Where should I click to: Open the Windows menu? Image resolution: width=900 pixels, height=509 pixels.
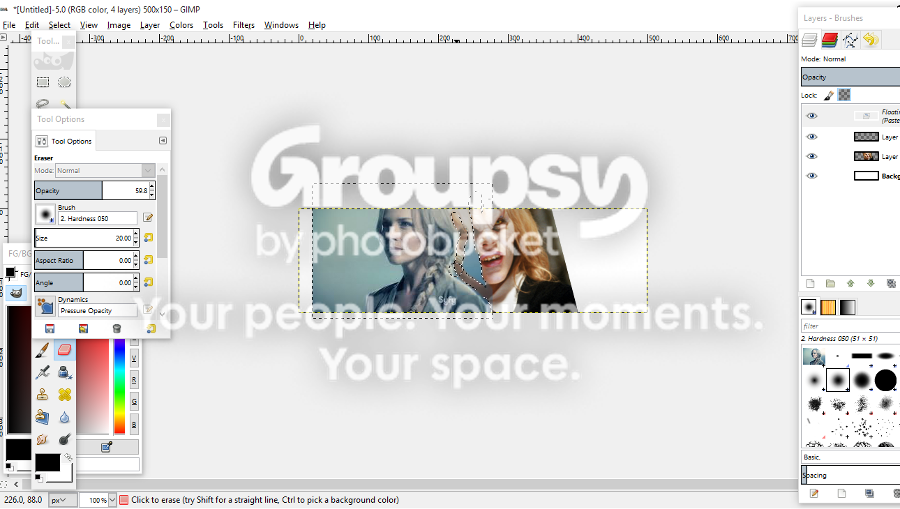[x=281, y=25]
